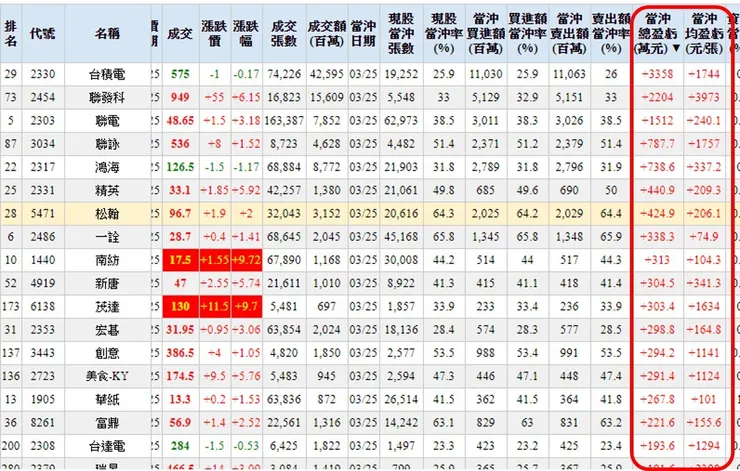Click stock code 5471
Image resolution: width=740 pixels, height=471 pixels.
coord(42,213)
